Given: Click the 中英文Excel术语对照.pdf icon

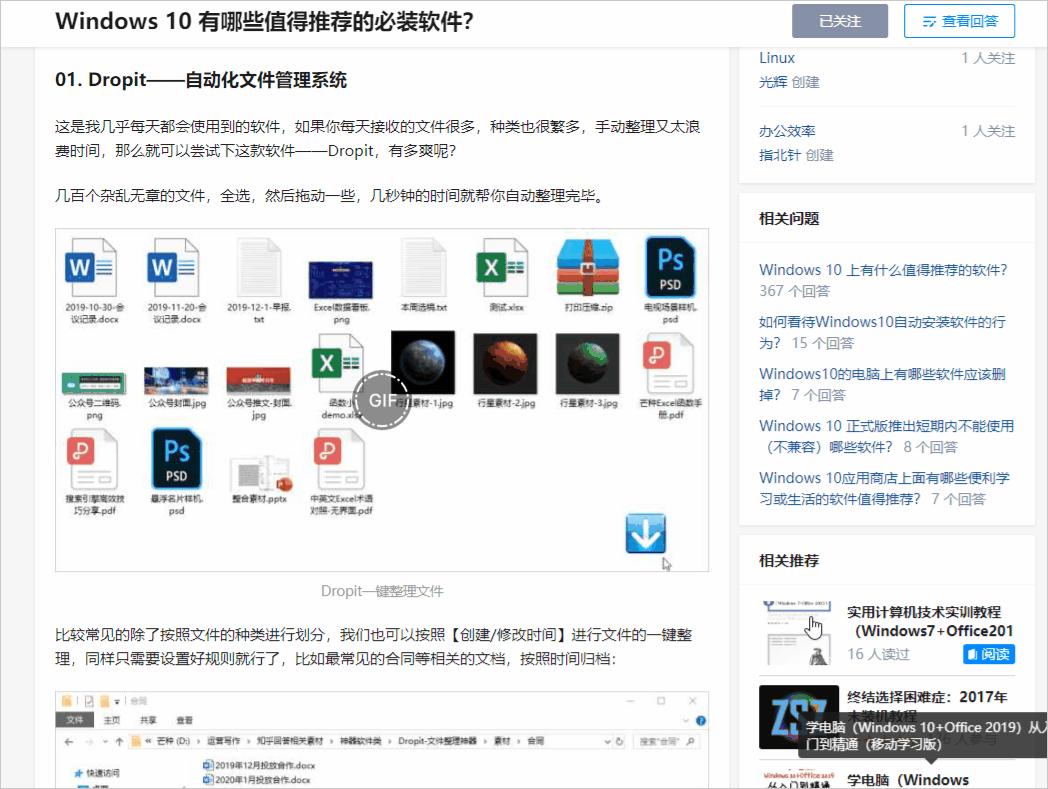Looking at the screenshot, I should click(339, 460).
